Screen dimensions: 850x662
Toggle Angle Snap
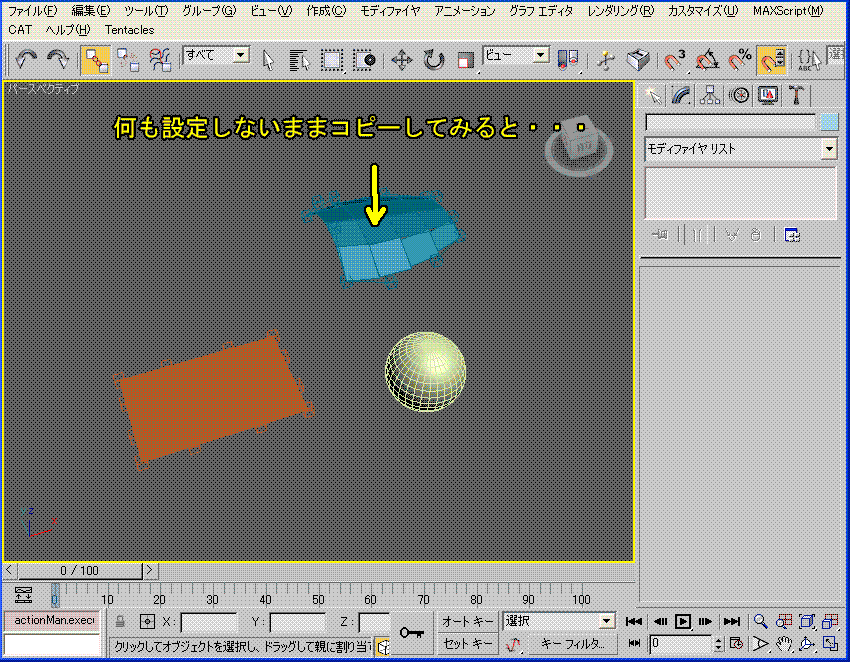[707, 60]
